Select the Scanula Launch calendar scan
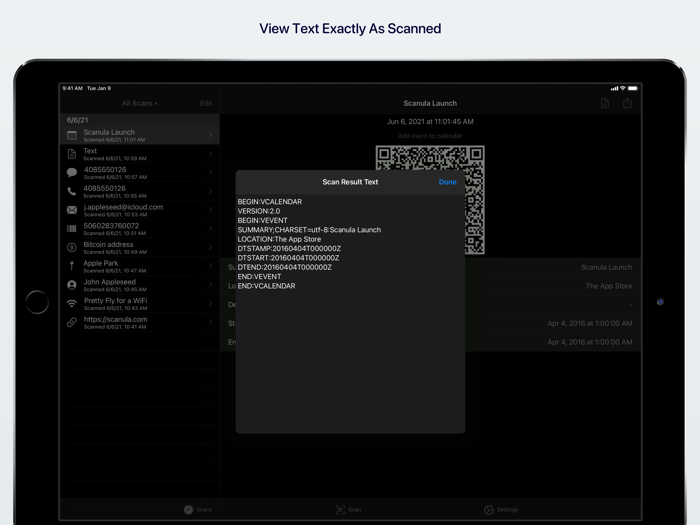This screenshot has width=700, height=525. (139, 135)
